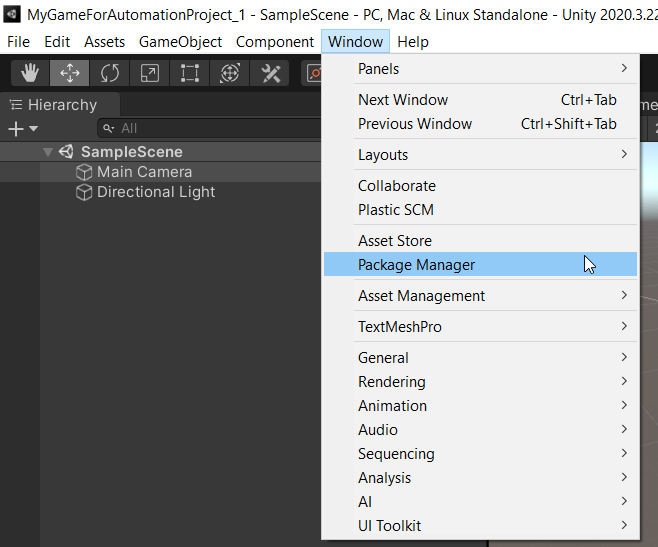Open the Assets menu
The width and height of the screenshot is (658, 547).
click(104, 42)
